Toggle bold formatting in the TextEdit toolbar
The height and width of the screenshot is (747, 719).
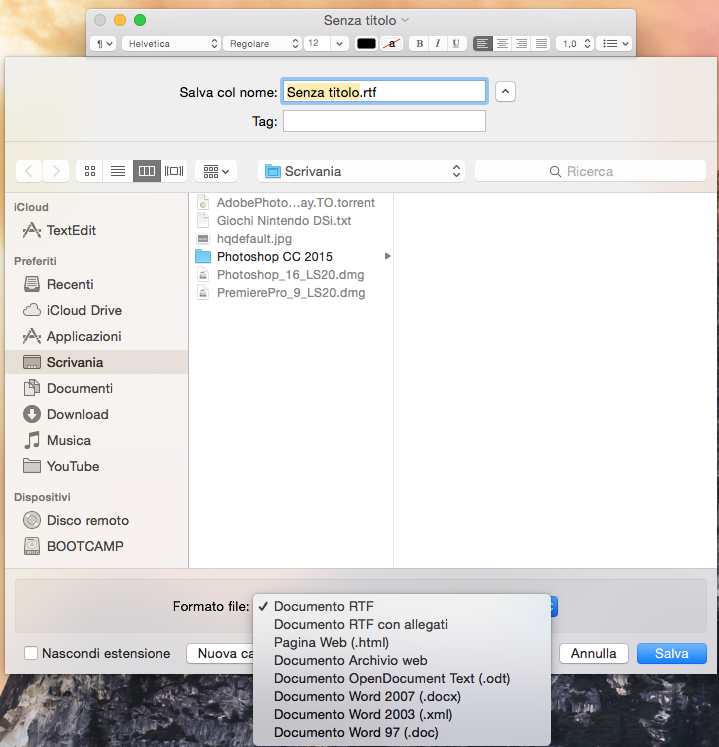coord(419,43)
